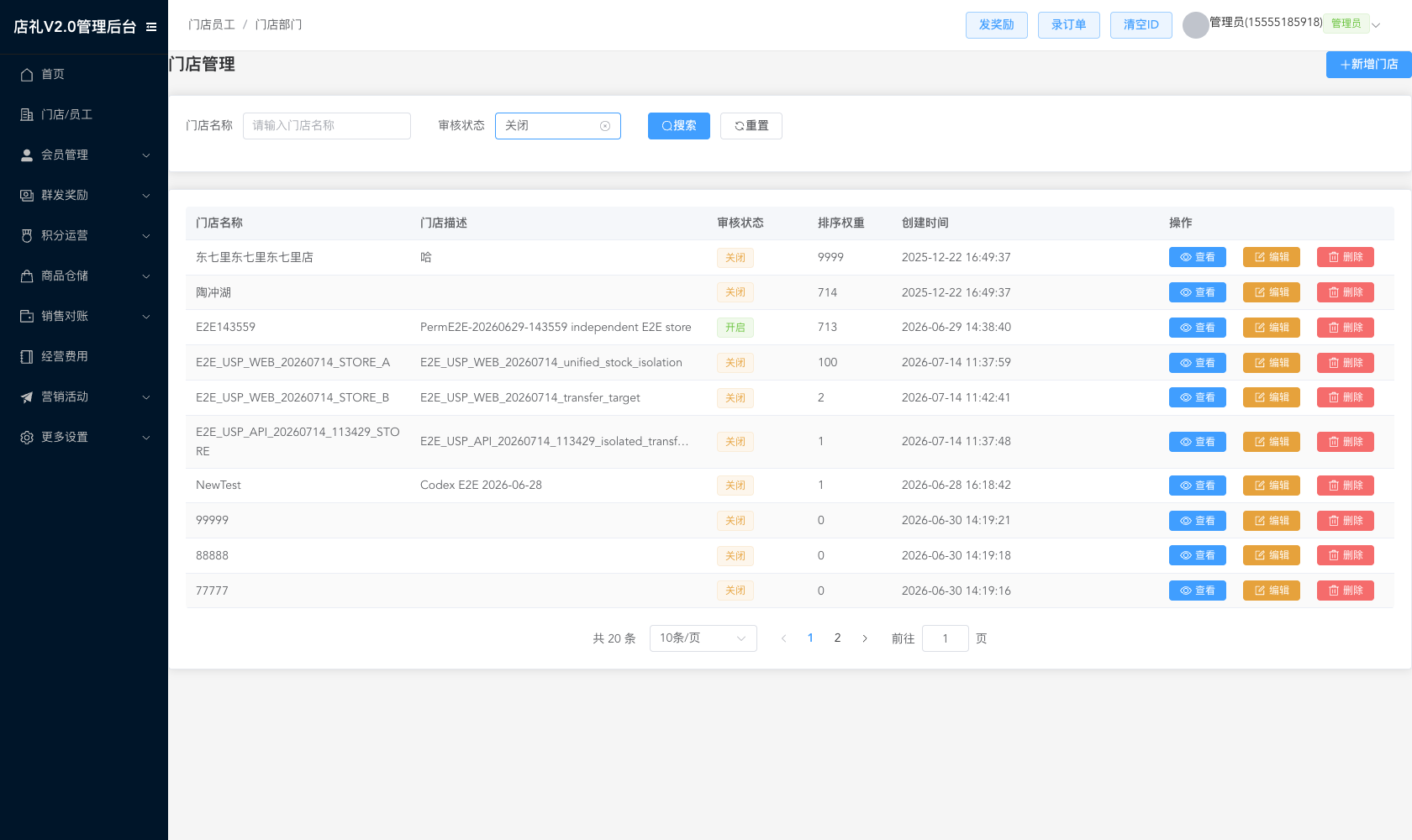
Task: Click the 搜索 button
Action: point(679,126)
